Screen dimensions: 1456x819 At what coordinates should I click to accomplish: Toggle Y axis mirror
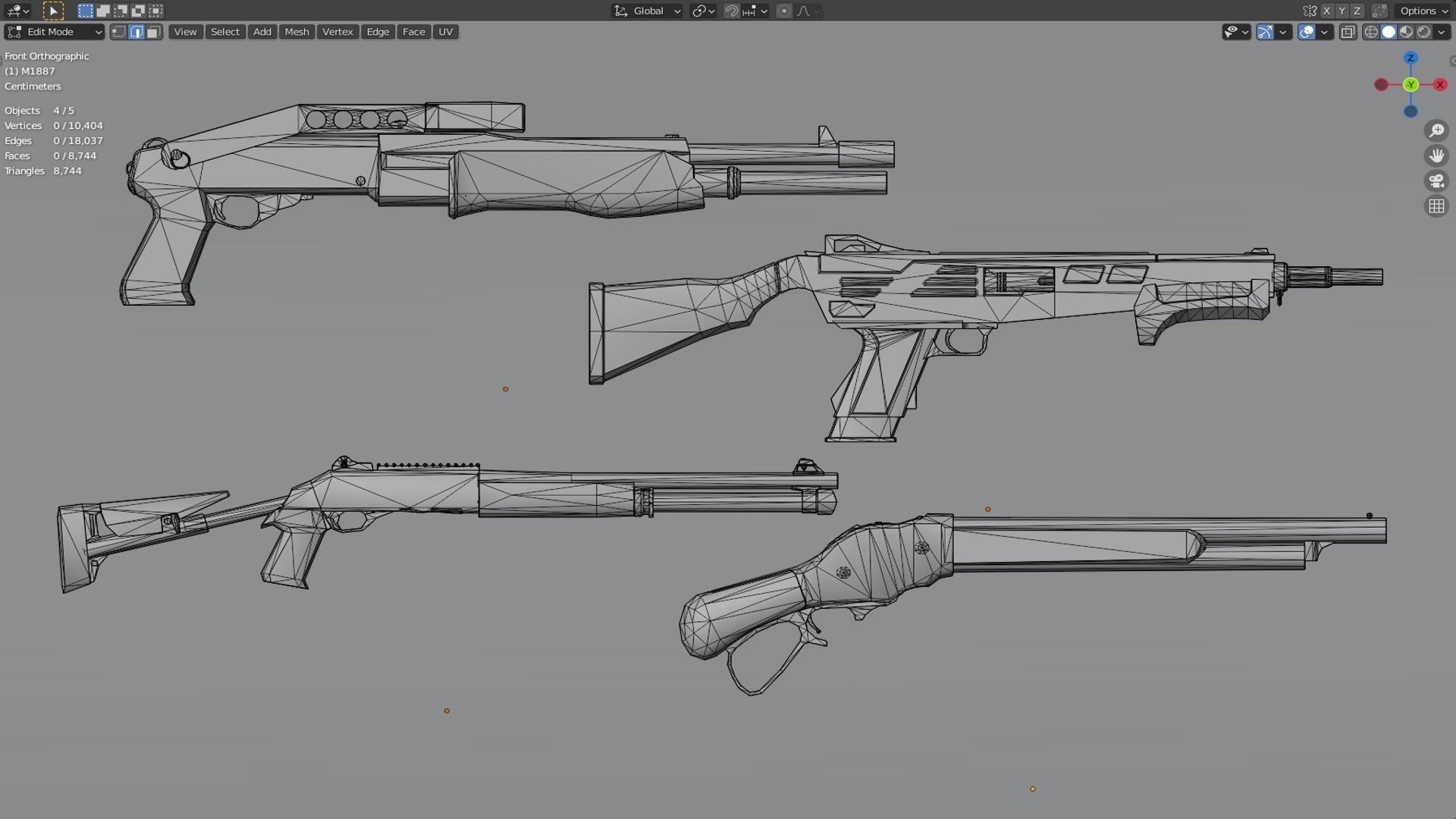(x=1342, y=11)
